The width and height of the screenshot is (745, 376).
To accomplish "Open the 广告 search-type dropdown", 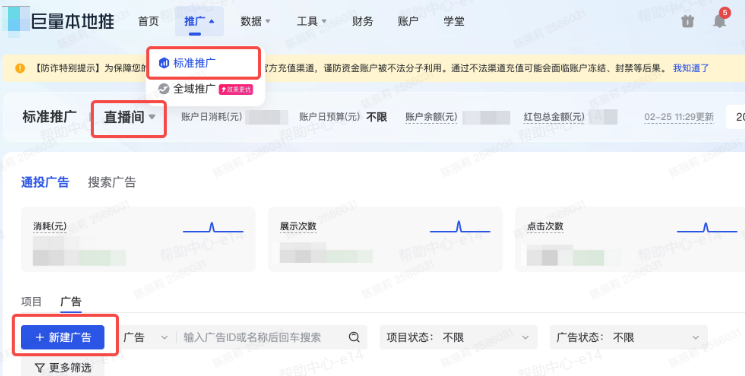I will 145,337.
